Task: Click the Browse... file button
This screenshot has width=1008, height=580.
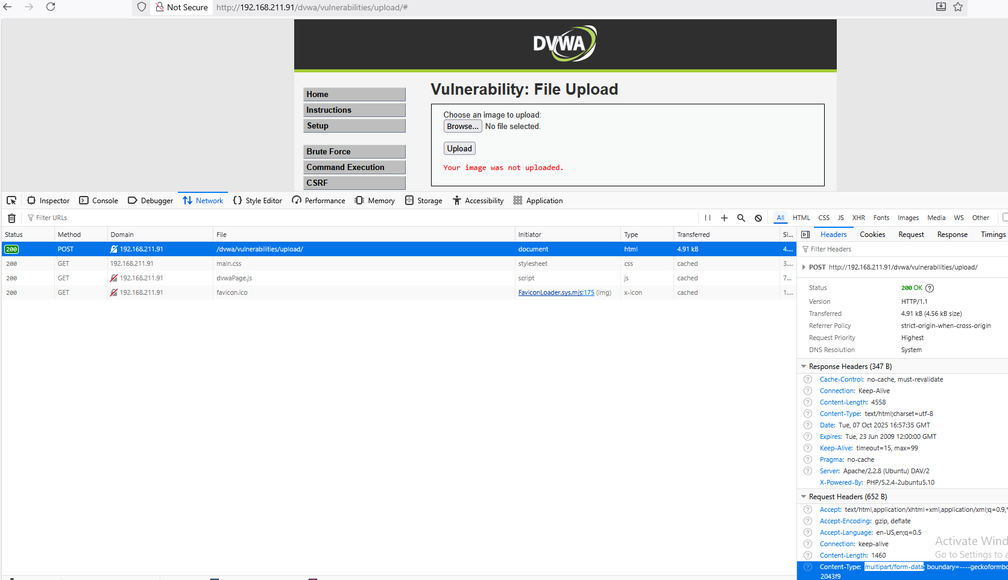Action: 462,127
